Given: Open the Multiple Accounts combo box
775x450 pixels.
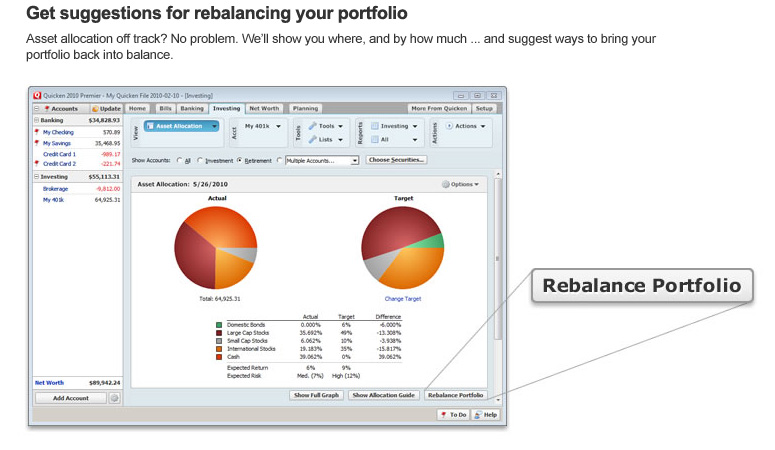Looking at the screenshot, I should tap(322, 161).
